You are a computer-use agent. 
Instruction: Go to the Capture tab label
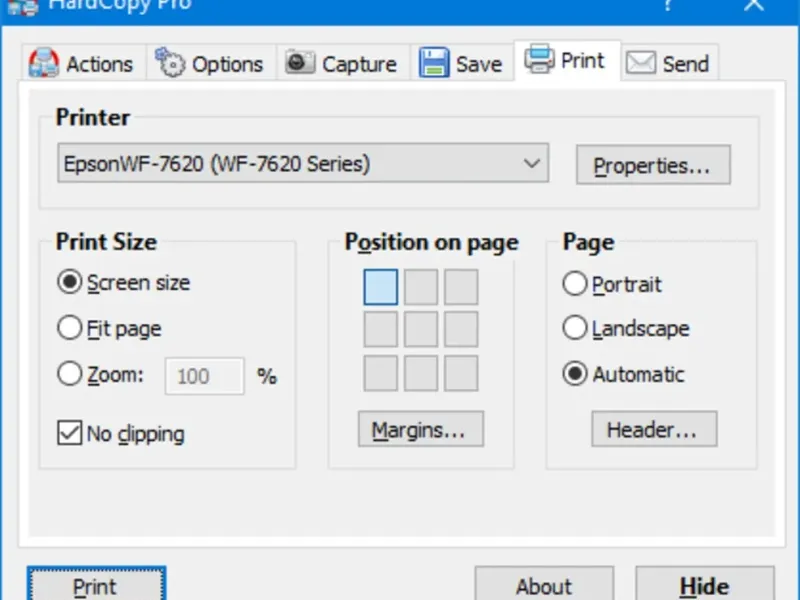coord(359,64)
